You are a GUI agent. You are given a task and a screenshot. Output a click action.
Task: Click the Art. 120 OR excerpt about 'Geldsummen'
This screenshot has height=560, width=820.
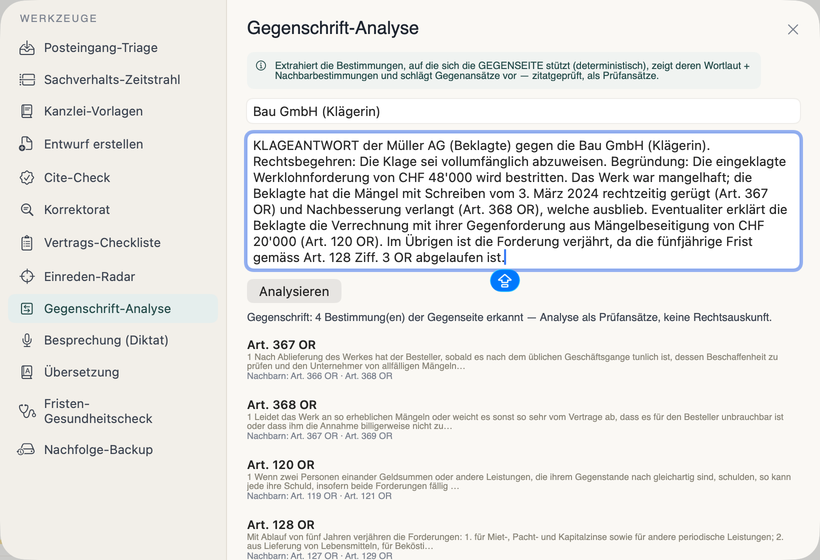519,482
